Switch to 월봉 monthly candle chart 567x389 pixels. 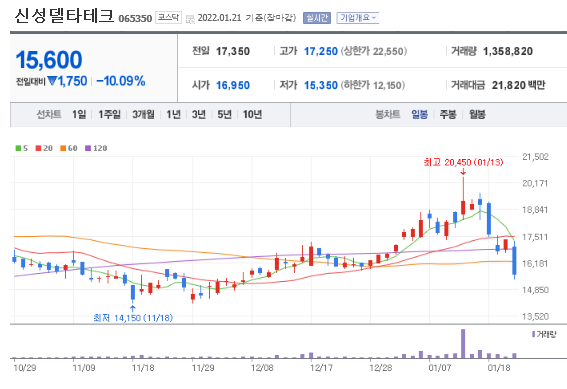477,115
